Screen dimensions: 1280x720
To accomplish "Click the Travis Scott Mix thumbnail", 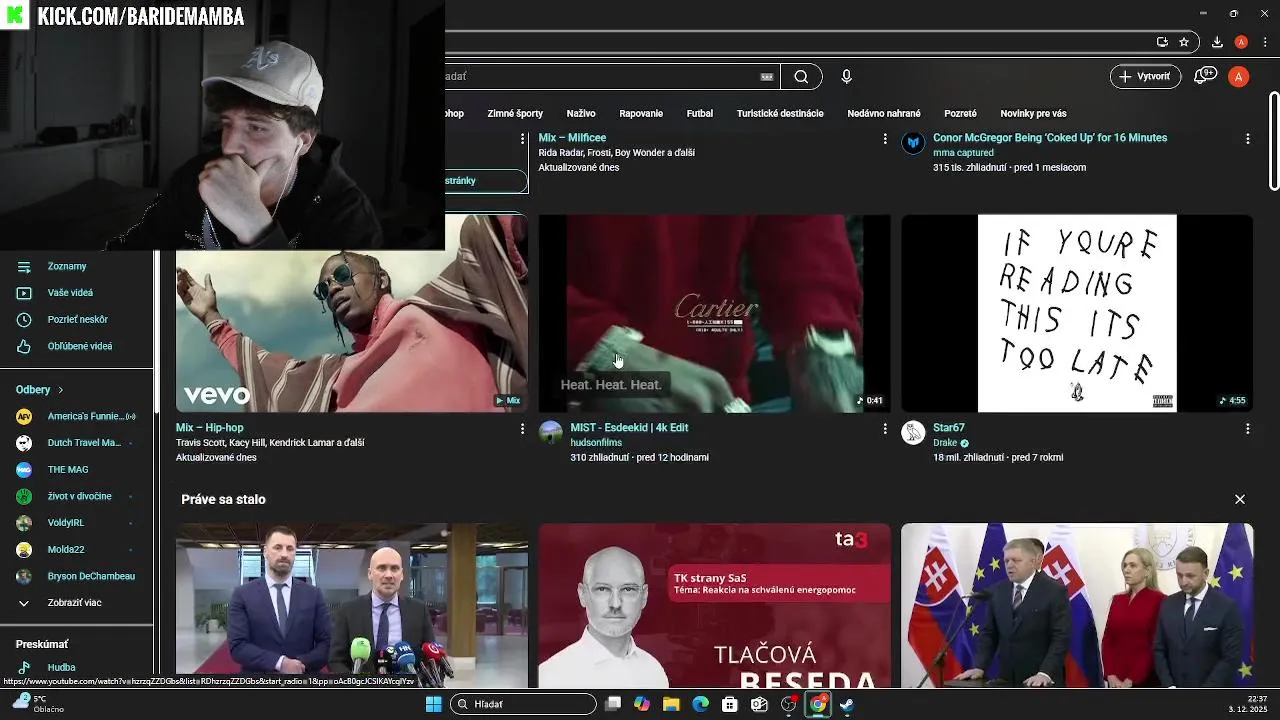I will [352, 313].
